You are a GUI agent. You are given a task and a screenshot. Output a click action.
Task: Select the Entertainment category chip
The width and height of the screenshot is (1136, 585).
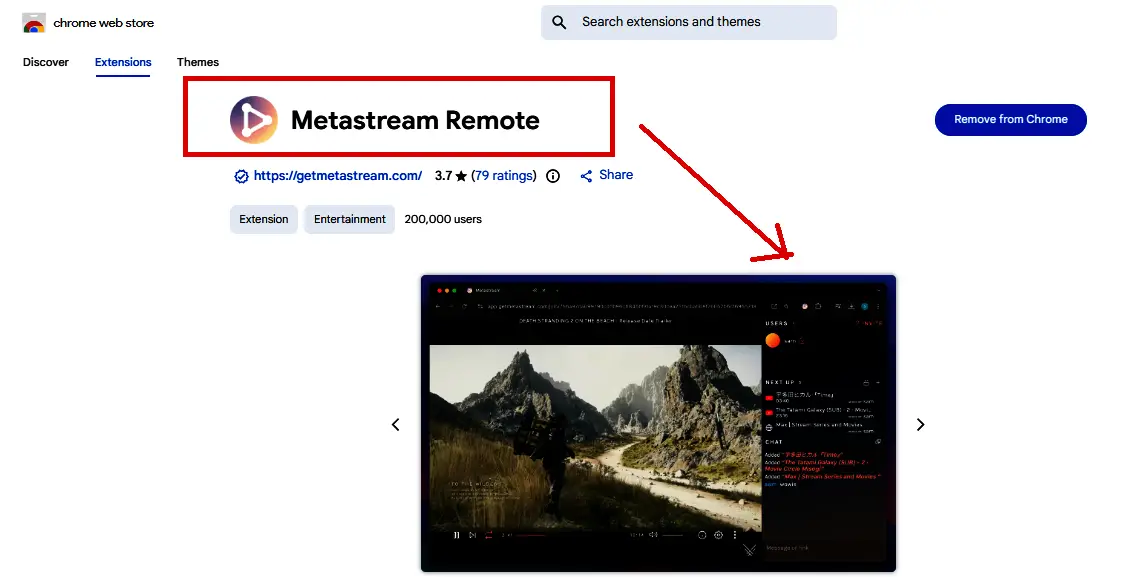coord(349,219)
